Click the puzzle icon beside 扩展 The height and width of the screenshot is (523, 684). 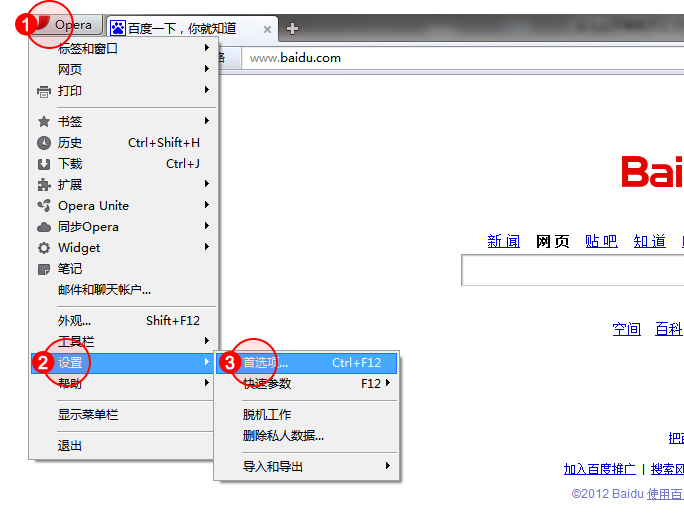coord(44,185)
